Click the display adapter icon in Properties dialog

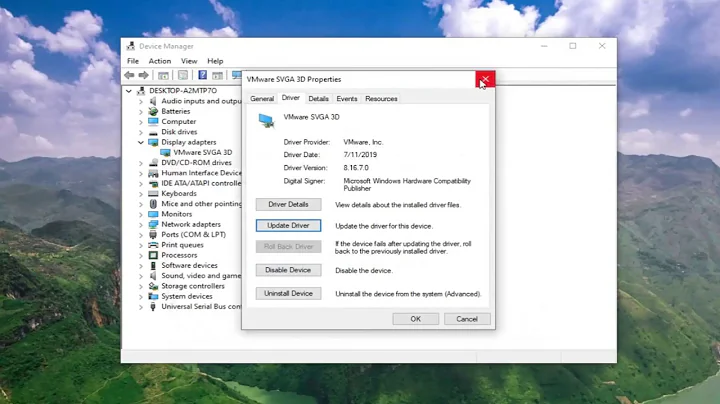click(266, 121)
